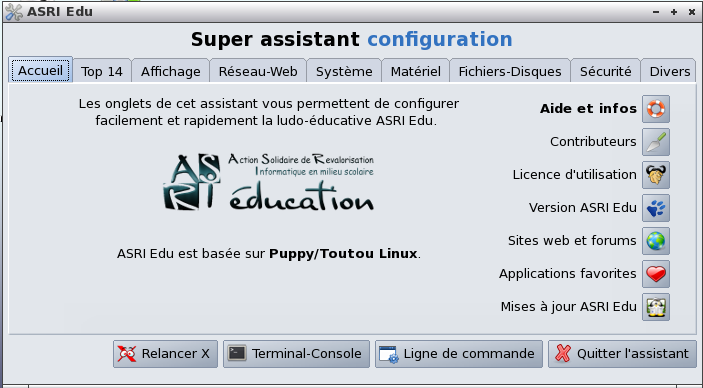Switch to the Affichage tab
The height and width of the screenshot is (388, 703).
[x=170, y=71]
